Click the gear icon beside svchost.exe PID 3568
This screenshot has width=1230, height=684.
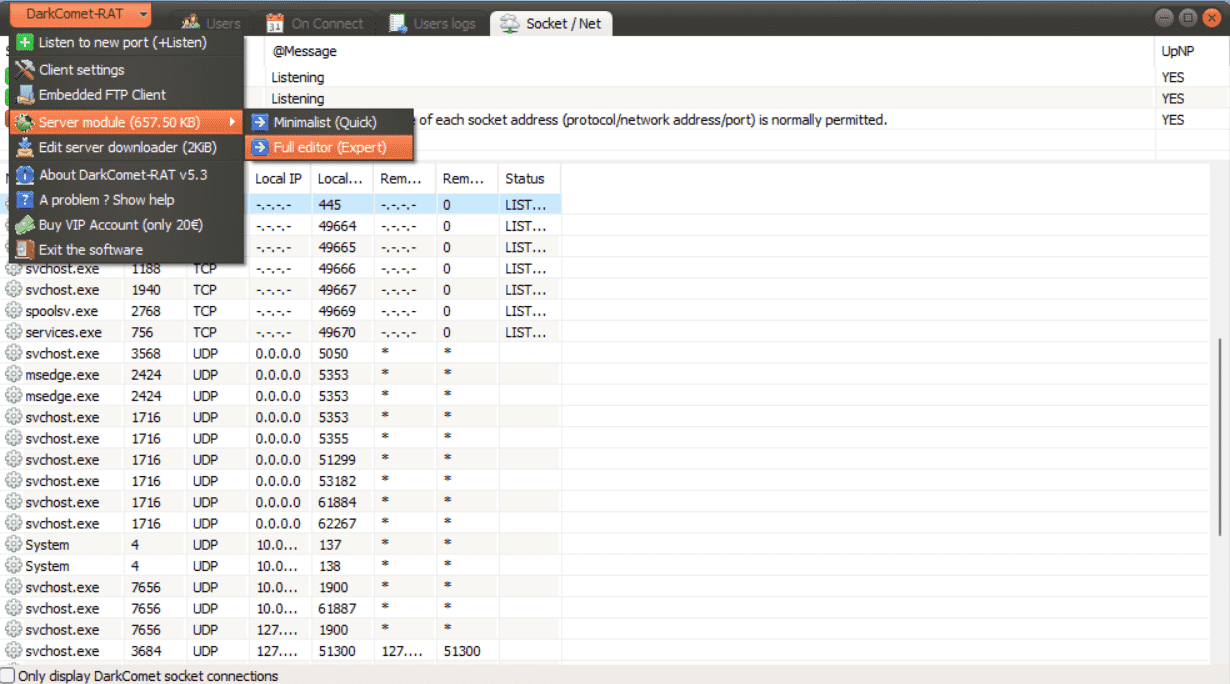14,353
